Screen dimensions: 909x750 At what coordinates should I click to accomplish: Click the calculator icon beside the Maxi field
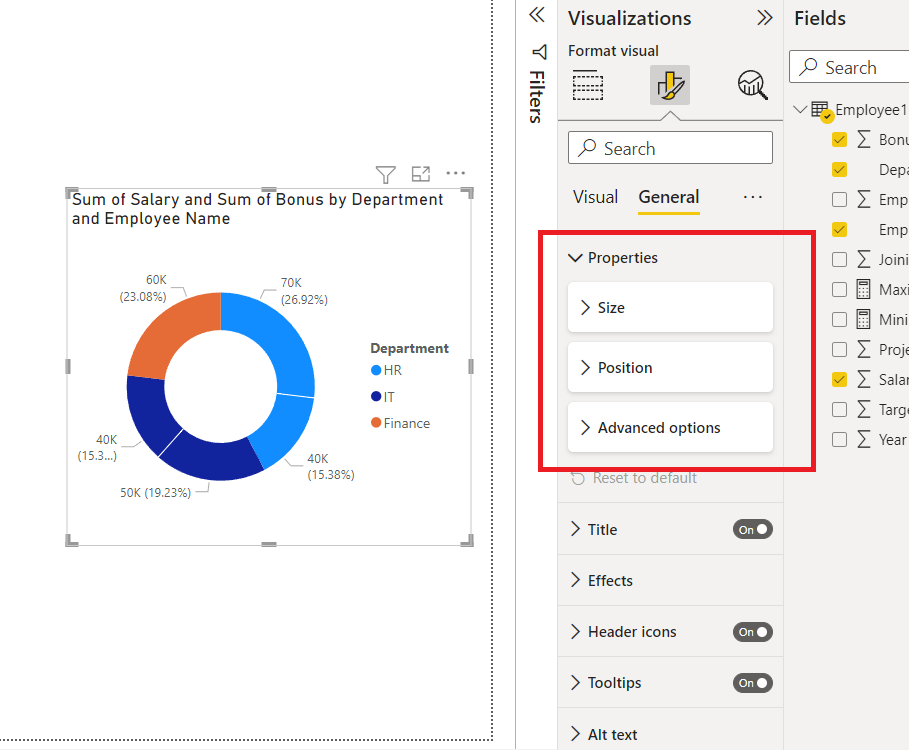863,289
